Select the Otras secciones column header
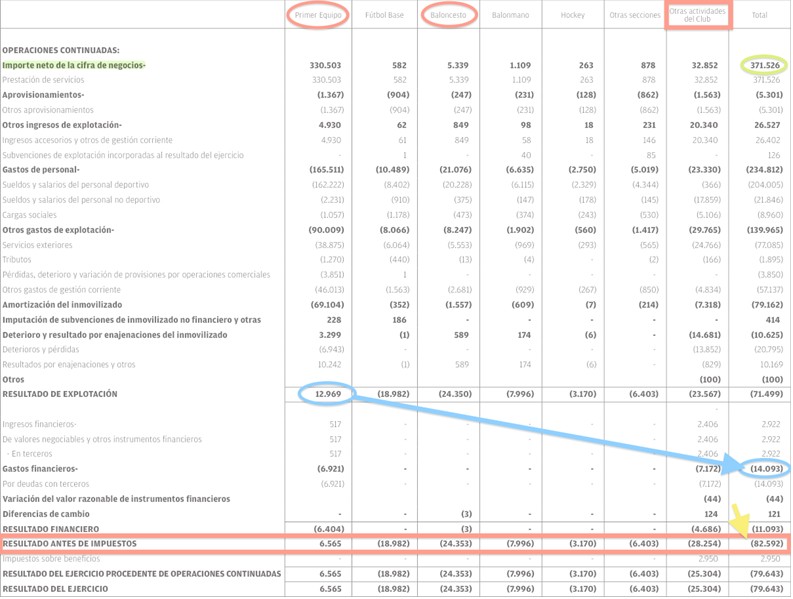Screen dimensions: 793x599 pyautogui.click(x=634, y=16)
